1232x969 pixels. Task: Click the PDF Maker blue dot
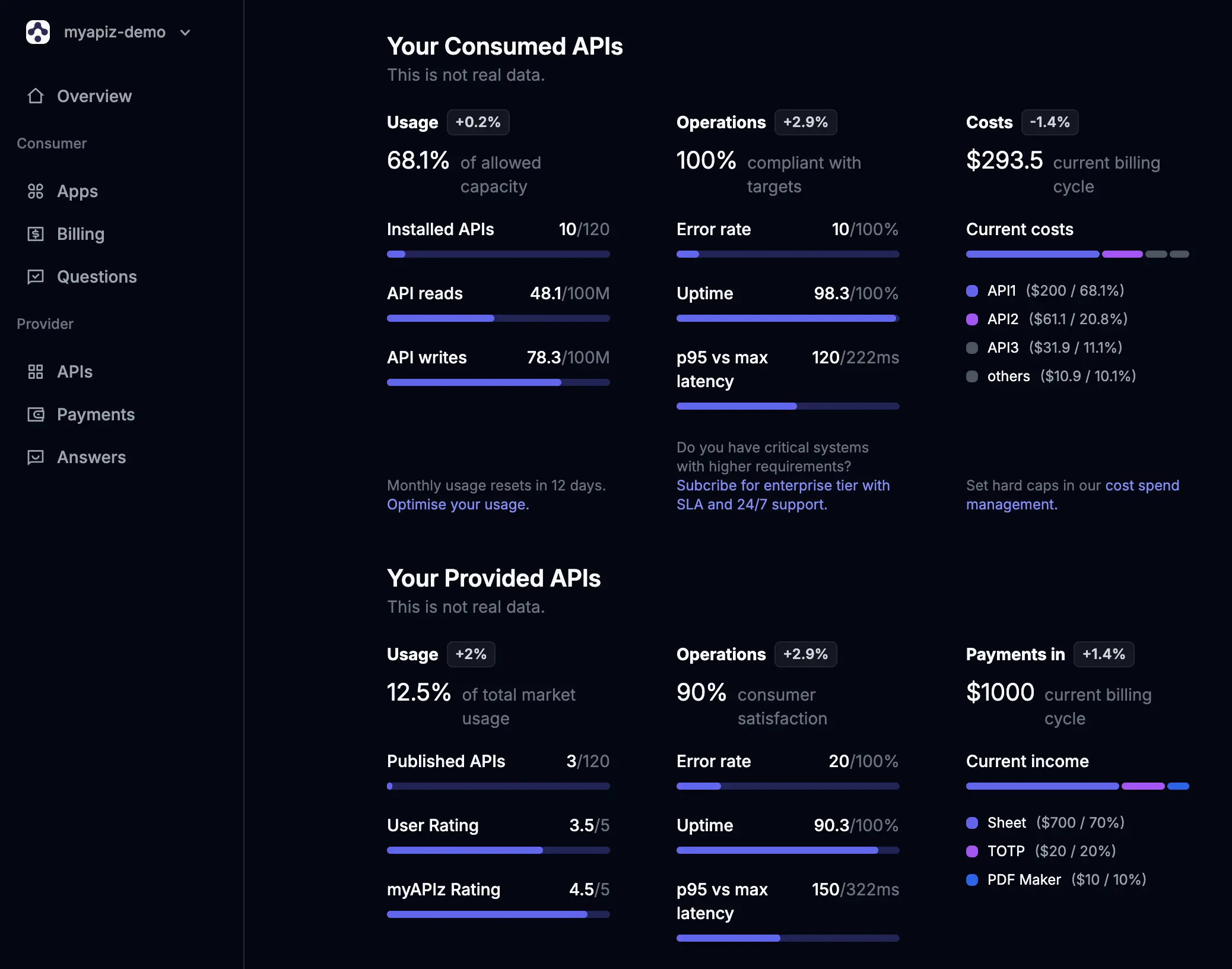972,880
